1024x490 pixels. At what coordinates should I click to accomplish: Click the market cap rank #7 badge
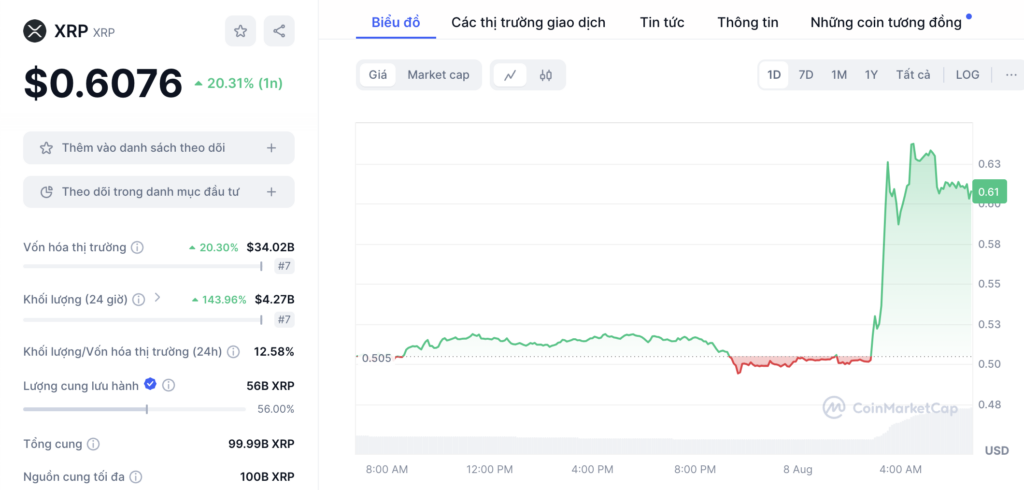point(284,266)
